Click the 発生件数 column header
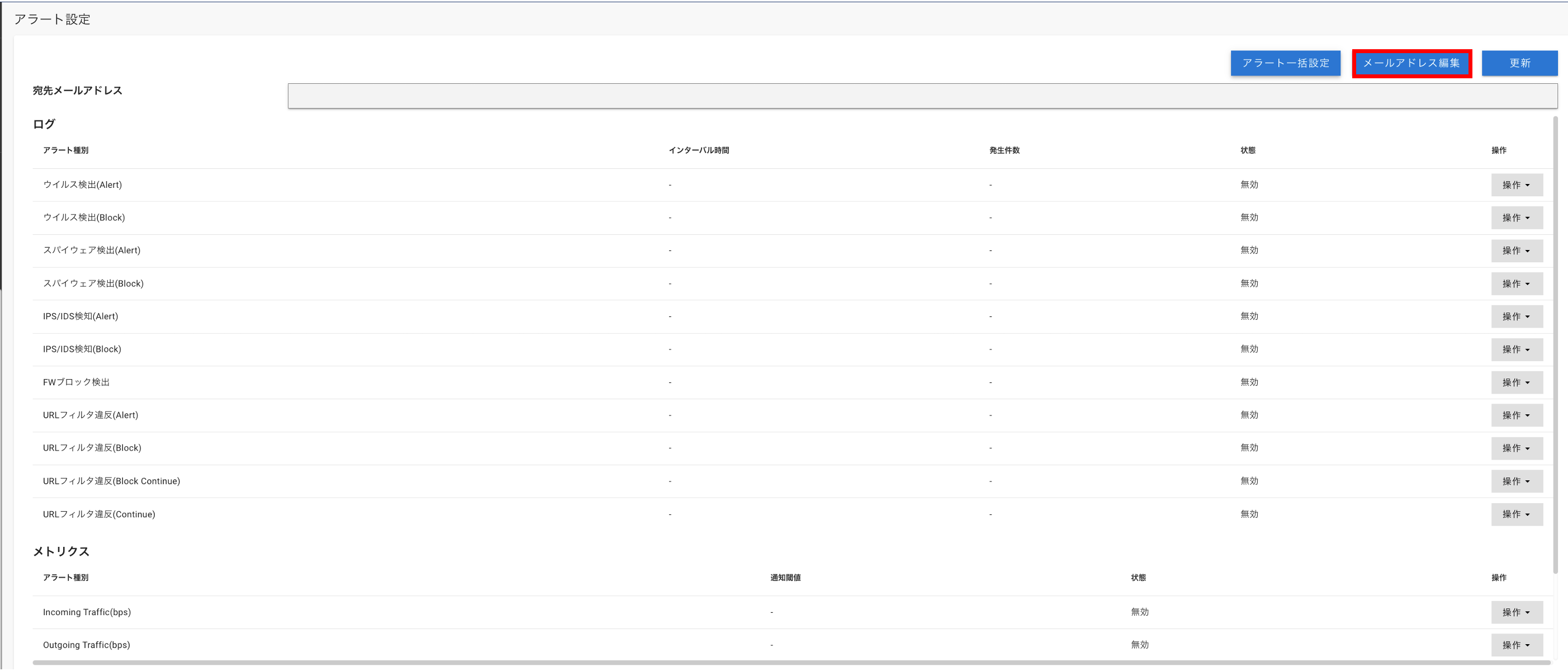1568x671 pixels. pos(1005,150)
